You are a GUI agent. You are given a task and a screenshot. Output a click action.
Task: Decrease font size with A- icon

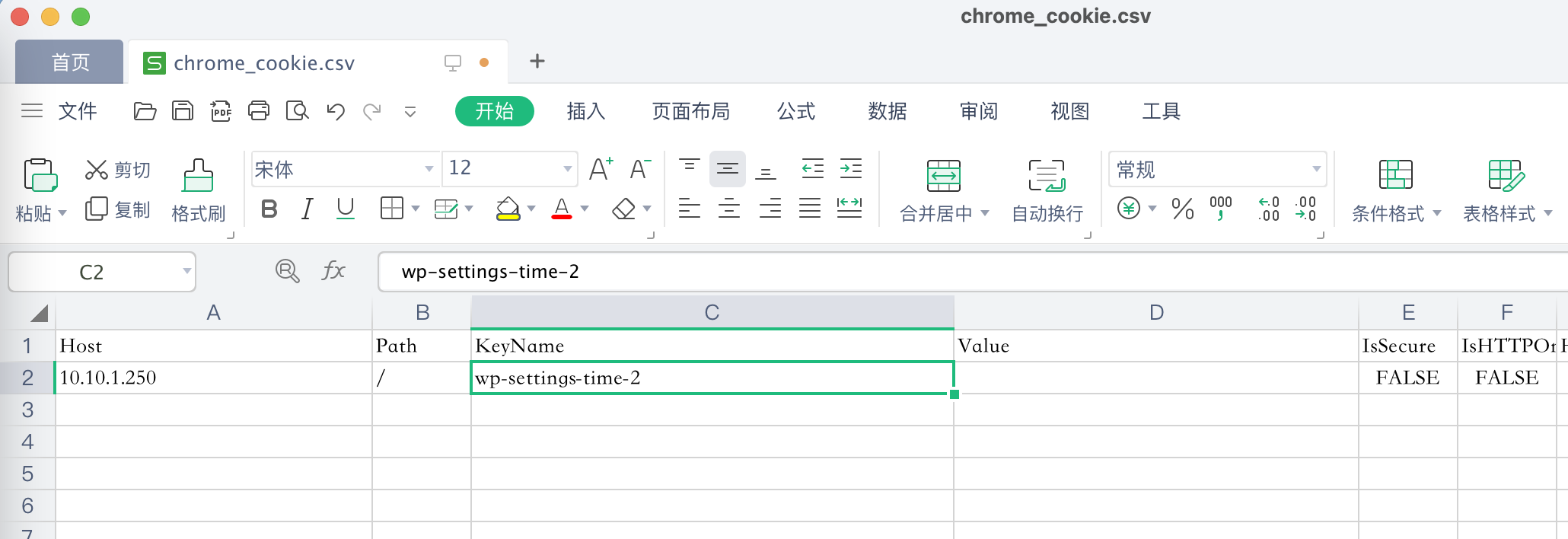click(640, 169)
